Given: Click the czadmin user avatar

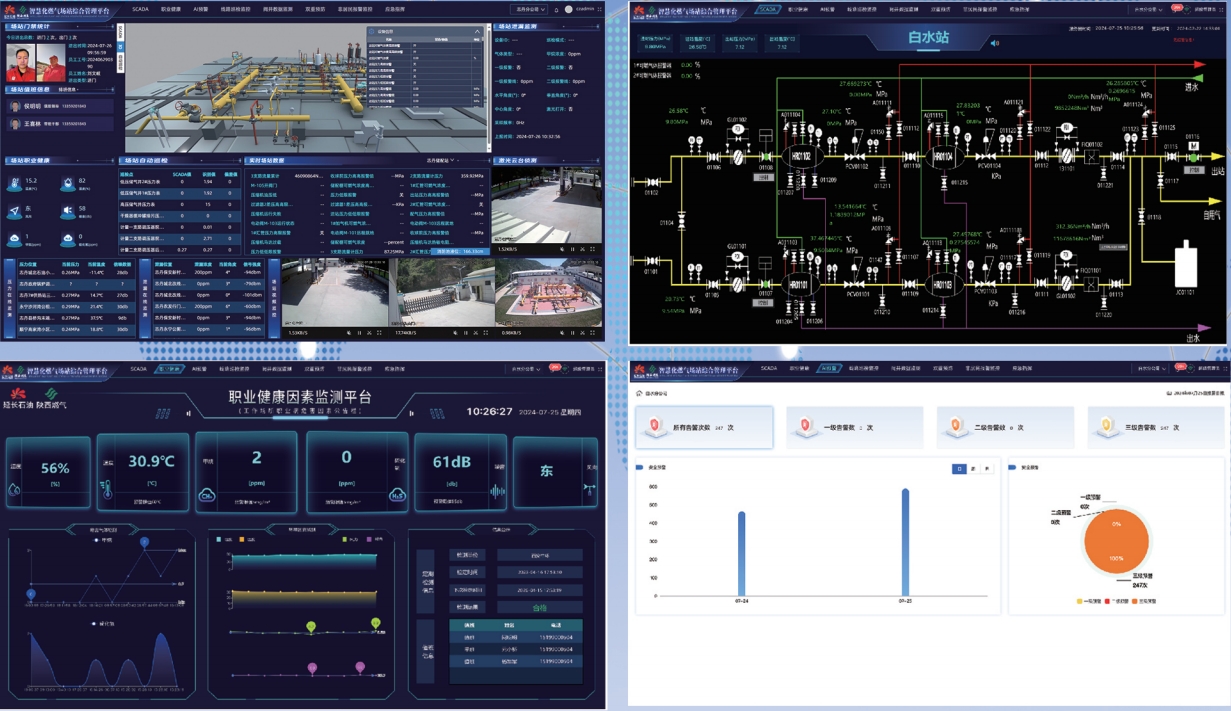Looking at the screenshot, I should [569, 9].
